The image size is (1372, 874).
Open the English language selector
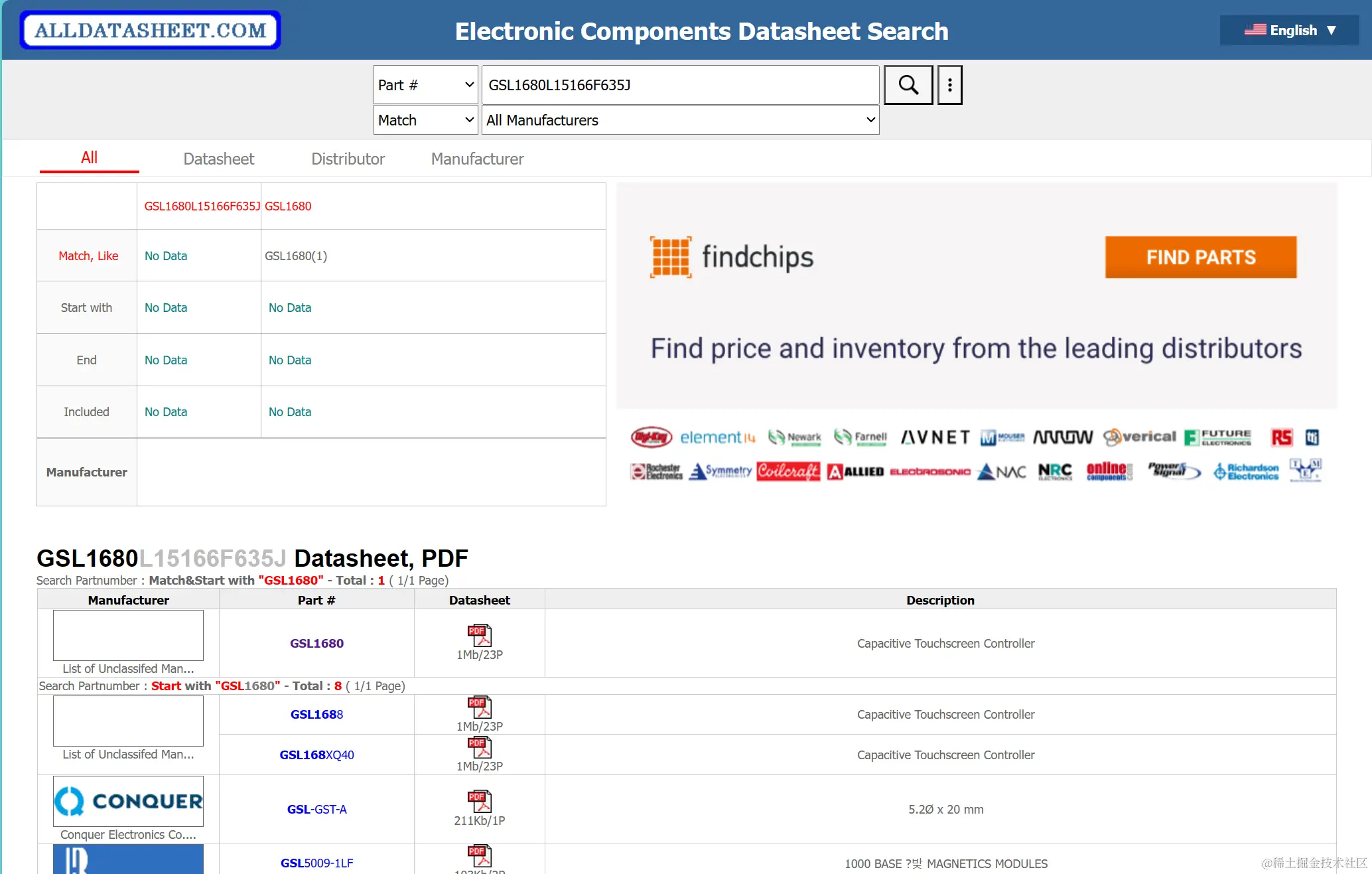1289,31
